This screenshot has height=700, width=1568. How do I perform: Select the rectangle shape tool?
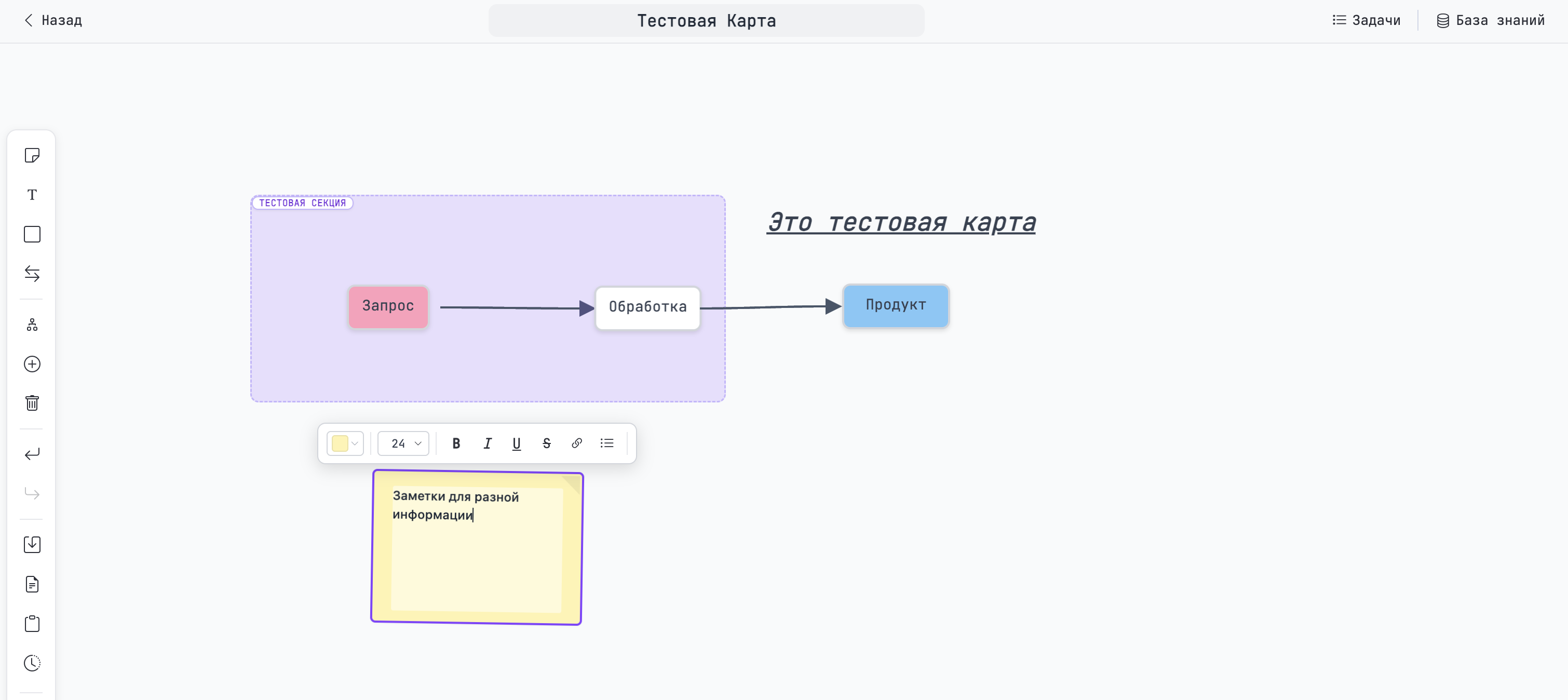(x=32, y=234)
